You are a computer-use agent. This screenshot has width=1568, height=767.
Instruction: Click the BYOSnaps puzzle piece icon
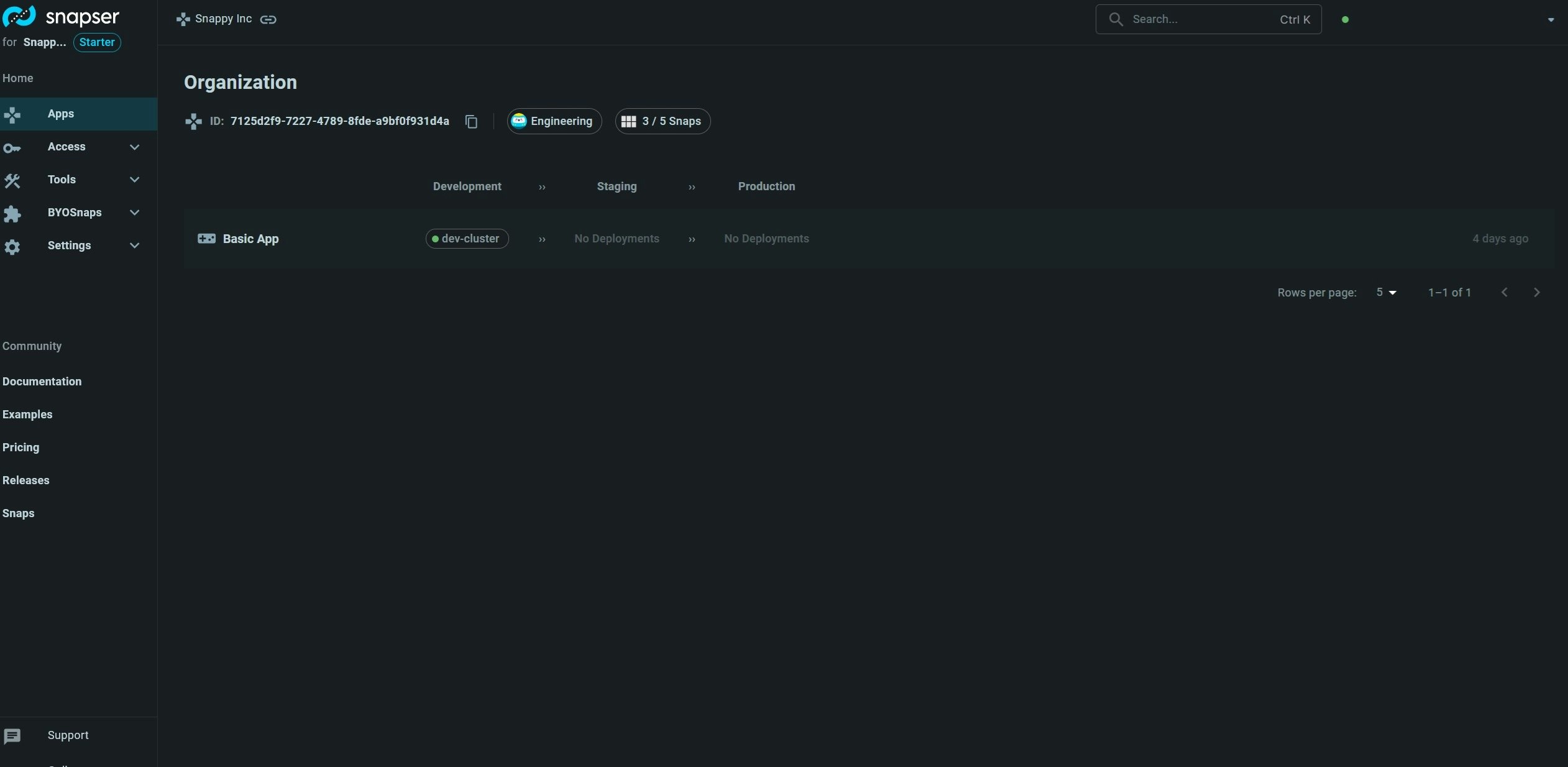[x=12, y=214]
